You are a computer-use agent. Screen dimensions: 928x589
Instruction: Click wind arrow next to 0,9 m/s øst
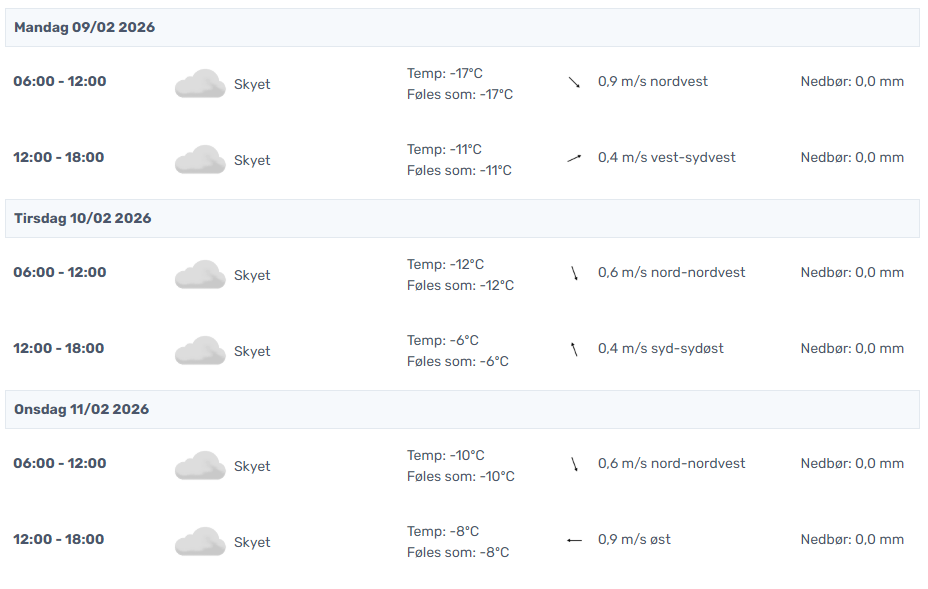point(574,540)
